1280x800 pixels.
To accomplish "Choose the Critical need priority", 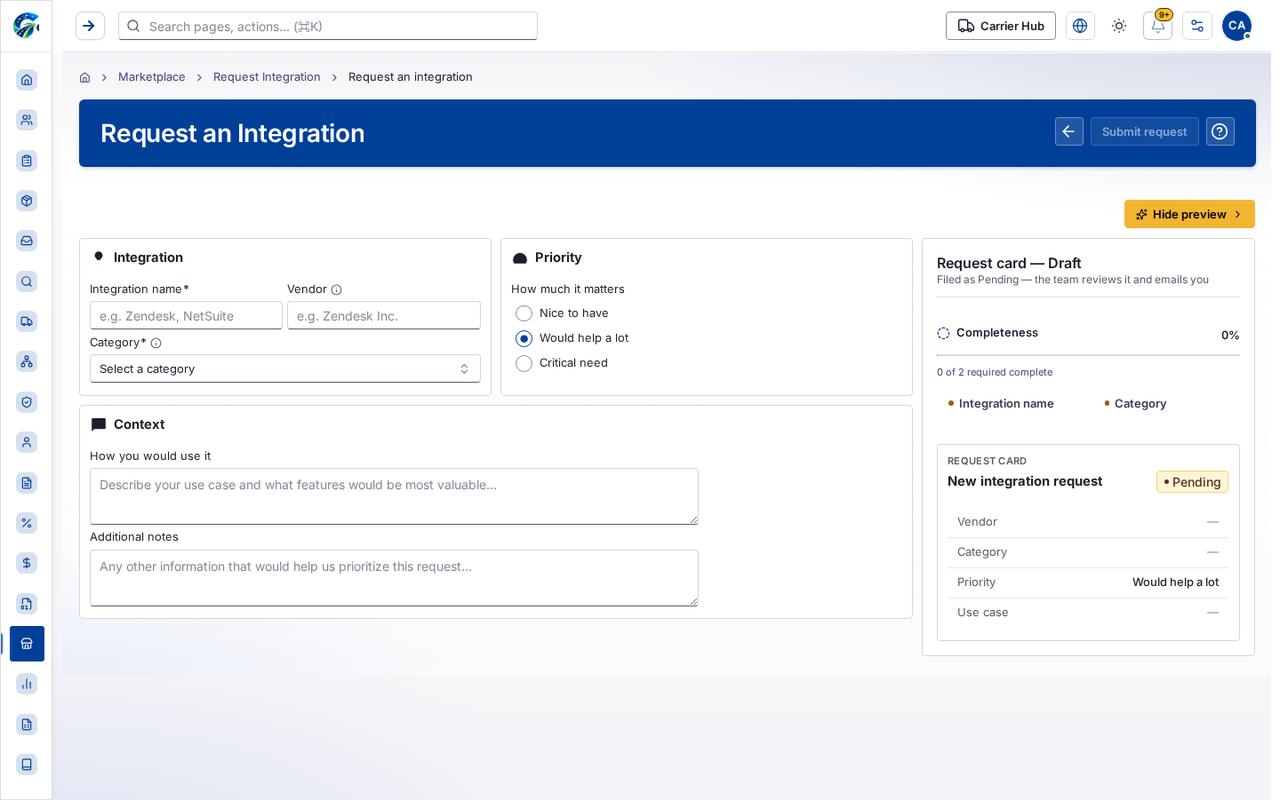I will (x=524, y=363).
